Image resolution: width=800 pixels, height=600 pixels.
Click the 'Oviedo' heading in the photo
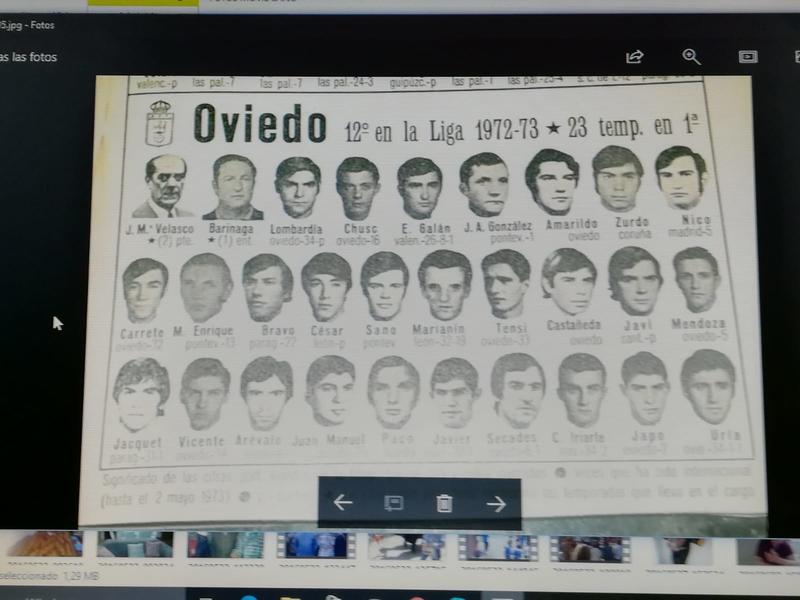(259, 124)
